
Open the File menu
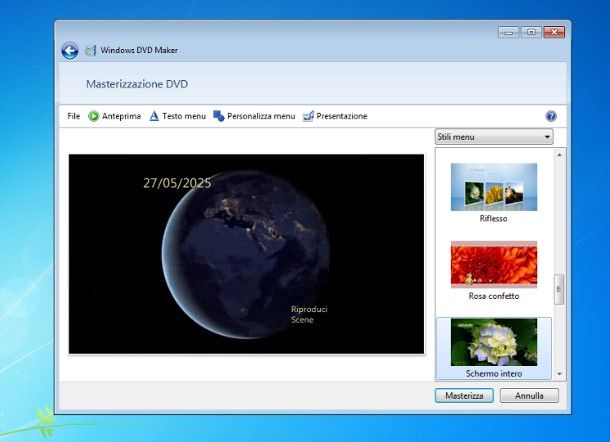[74, 116]
